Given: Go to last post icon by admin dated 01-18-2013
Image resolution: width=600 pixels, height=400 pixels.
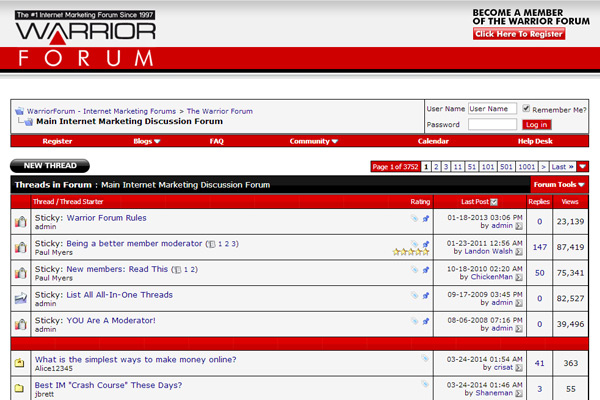Looking at the screenshot, I should [518, 226].
